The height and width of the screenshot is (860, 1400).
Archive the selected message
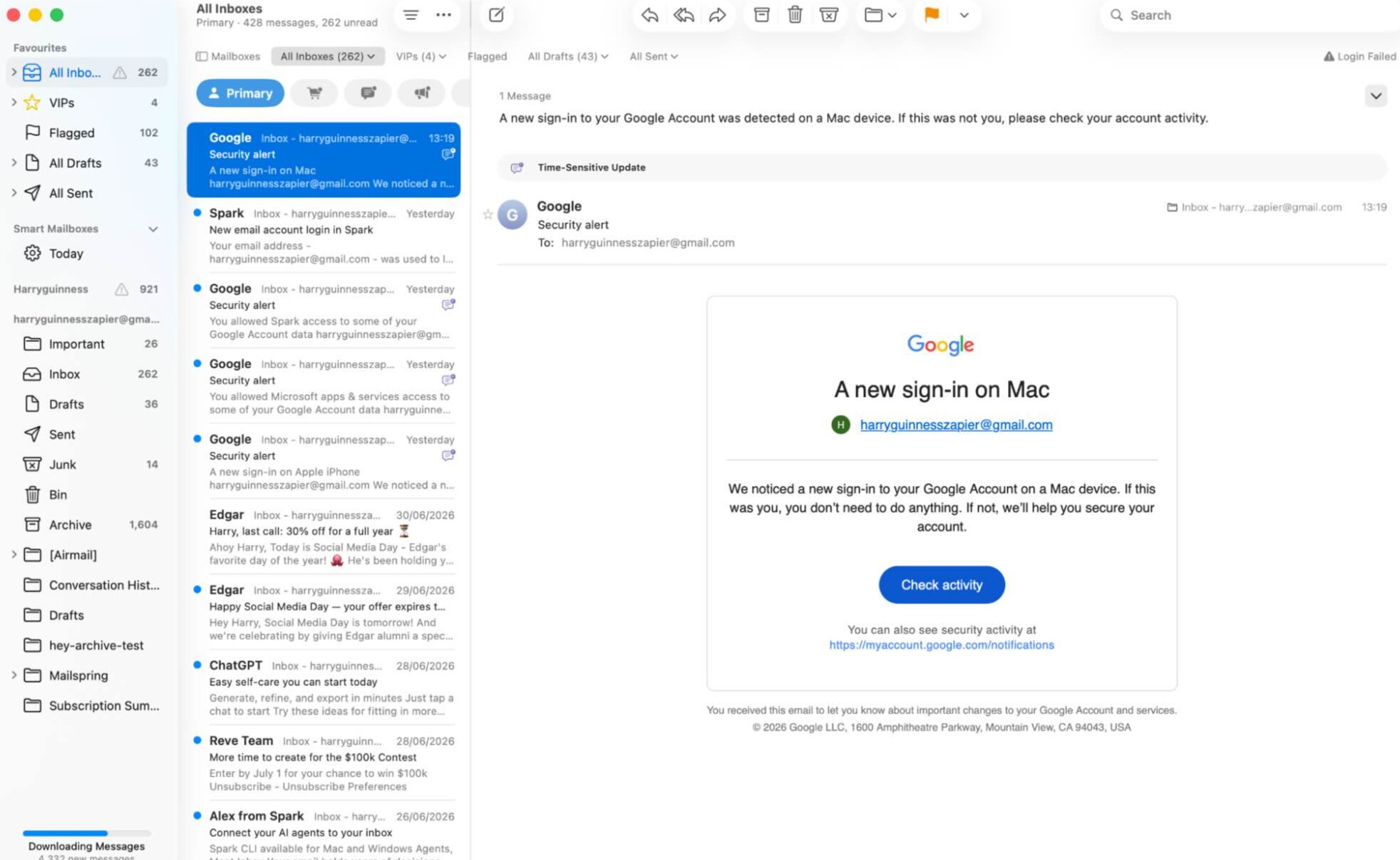pyautogui.click(x=761, y=15)
